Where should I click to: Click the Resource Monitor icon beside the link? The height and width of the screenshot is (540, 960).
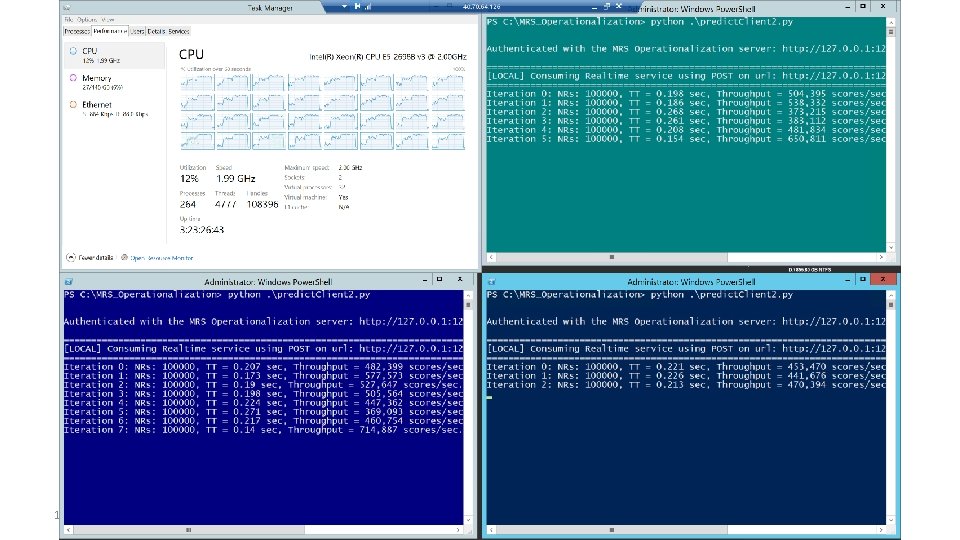tap(124, 258)
